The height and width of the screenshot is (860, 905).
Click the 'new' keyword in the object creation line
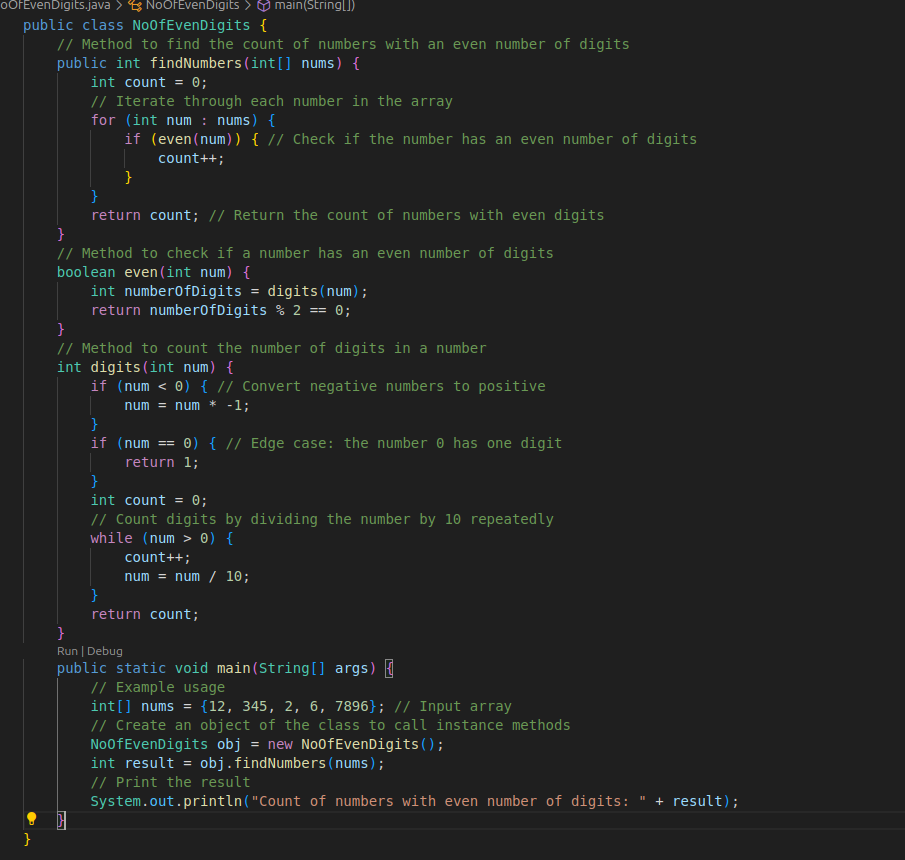click(280, 744)
